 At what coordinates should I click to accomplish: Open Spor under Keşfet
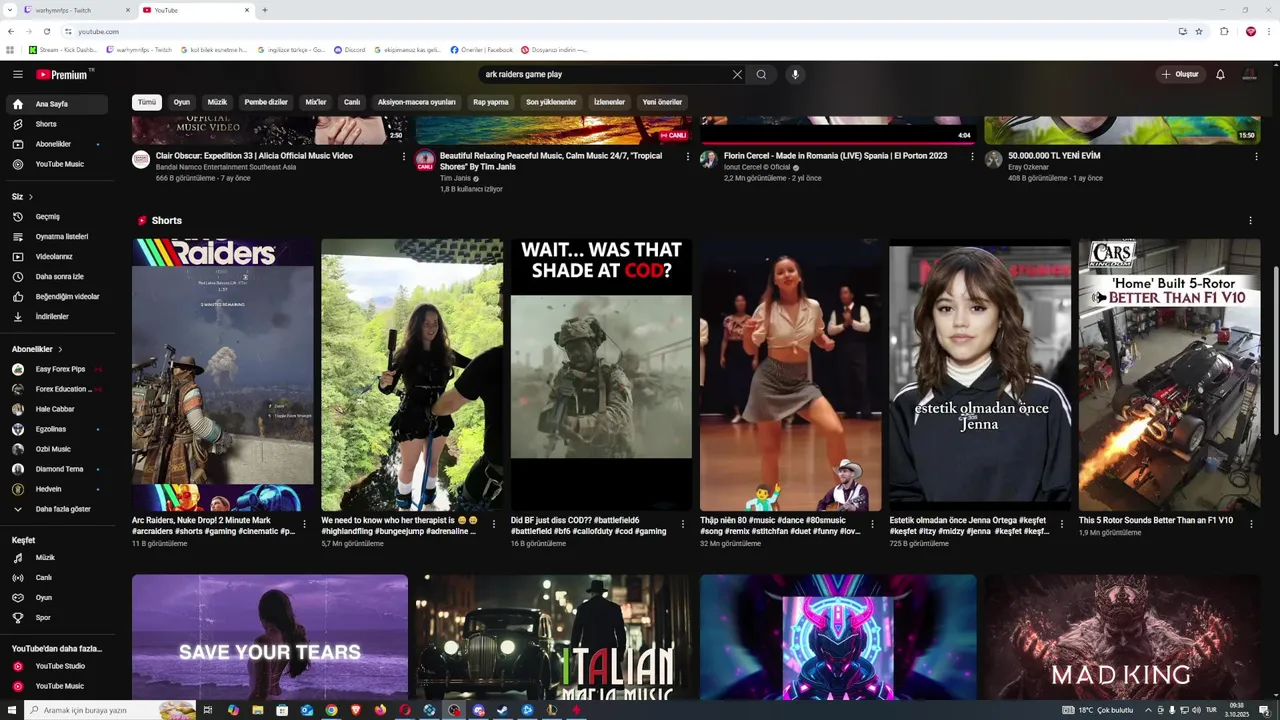point(56,617)
